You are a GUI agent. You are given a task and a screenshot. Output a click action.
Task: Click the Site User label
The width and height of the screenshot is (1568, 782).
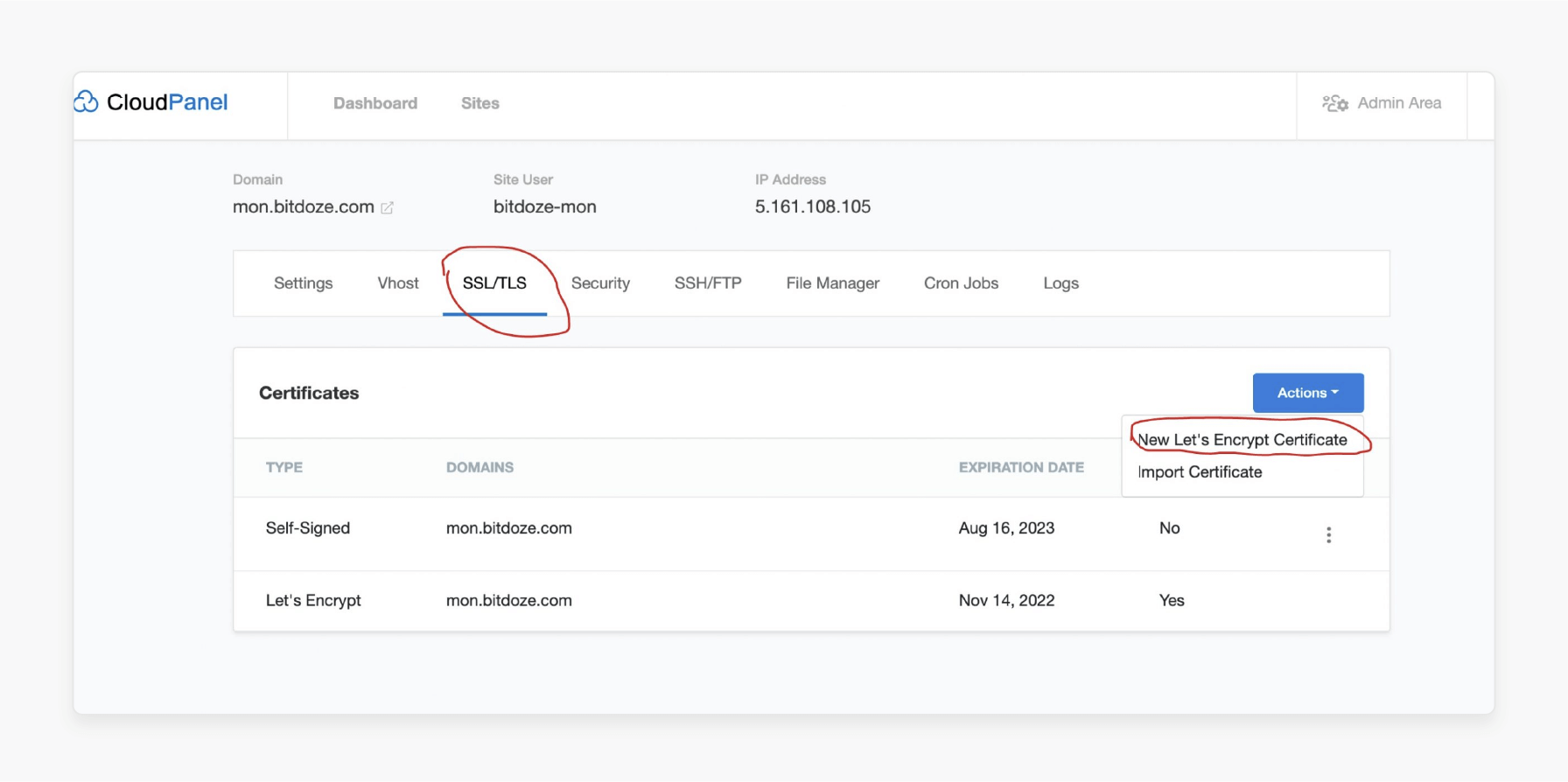pyautogui.click(x=523, y=179)
